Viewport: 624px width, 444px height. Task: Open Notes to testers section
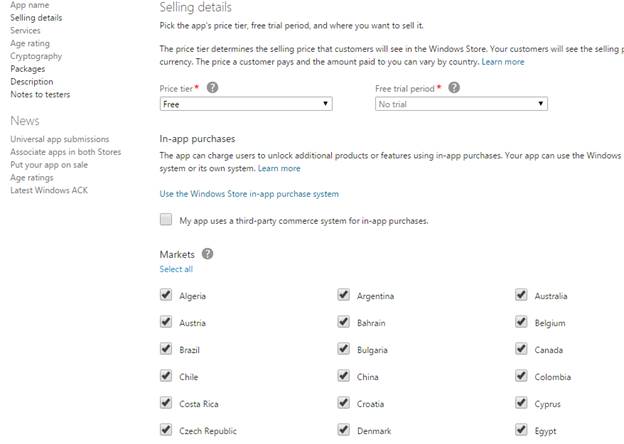[x=41, y=94]
